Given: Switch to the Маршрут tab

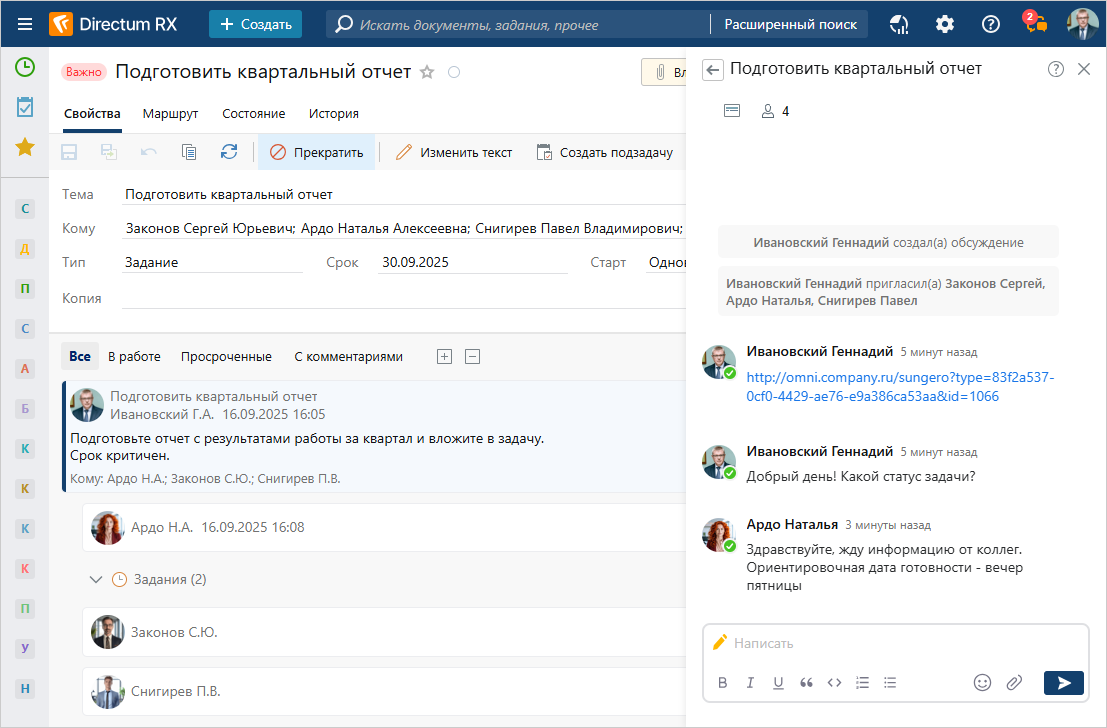Looking at the screenshot, I should tap(170, 114).
